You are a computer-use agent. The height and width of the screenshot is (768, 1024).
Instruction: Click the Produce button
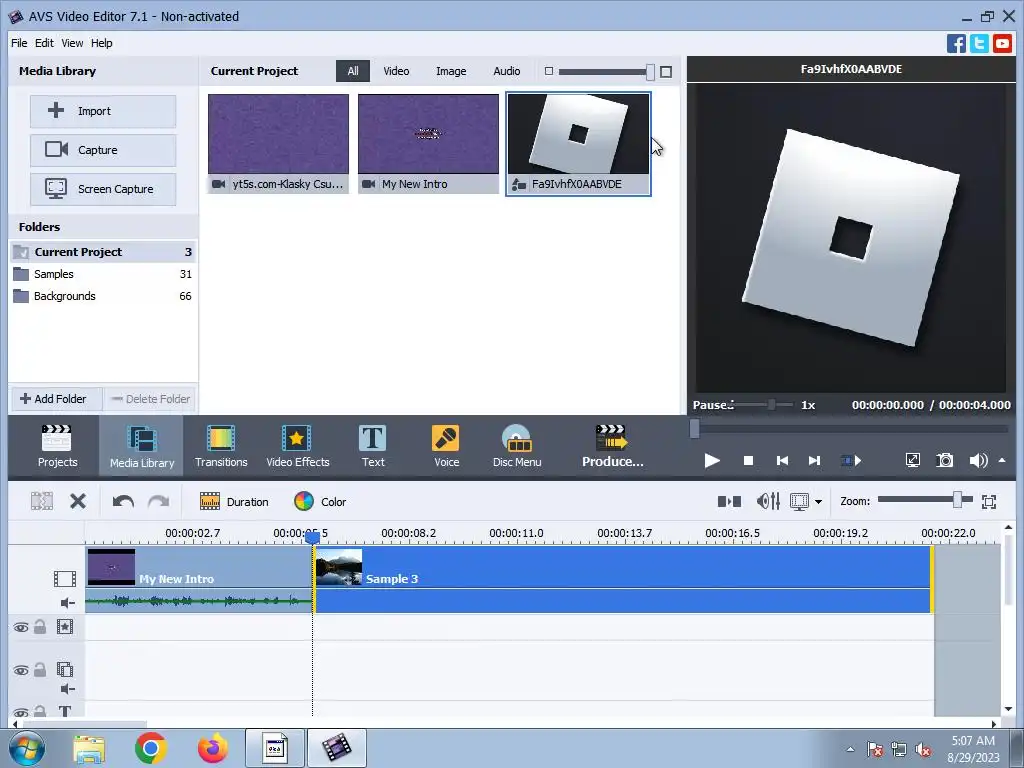[613, 447]
